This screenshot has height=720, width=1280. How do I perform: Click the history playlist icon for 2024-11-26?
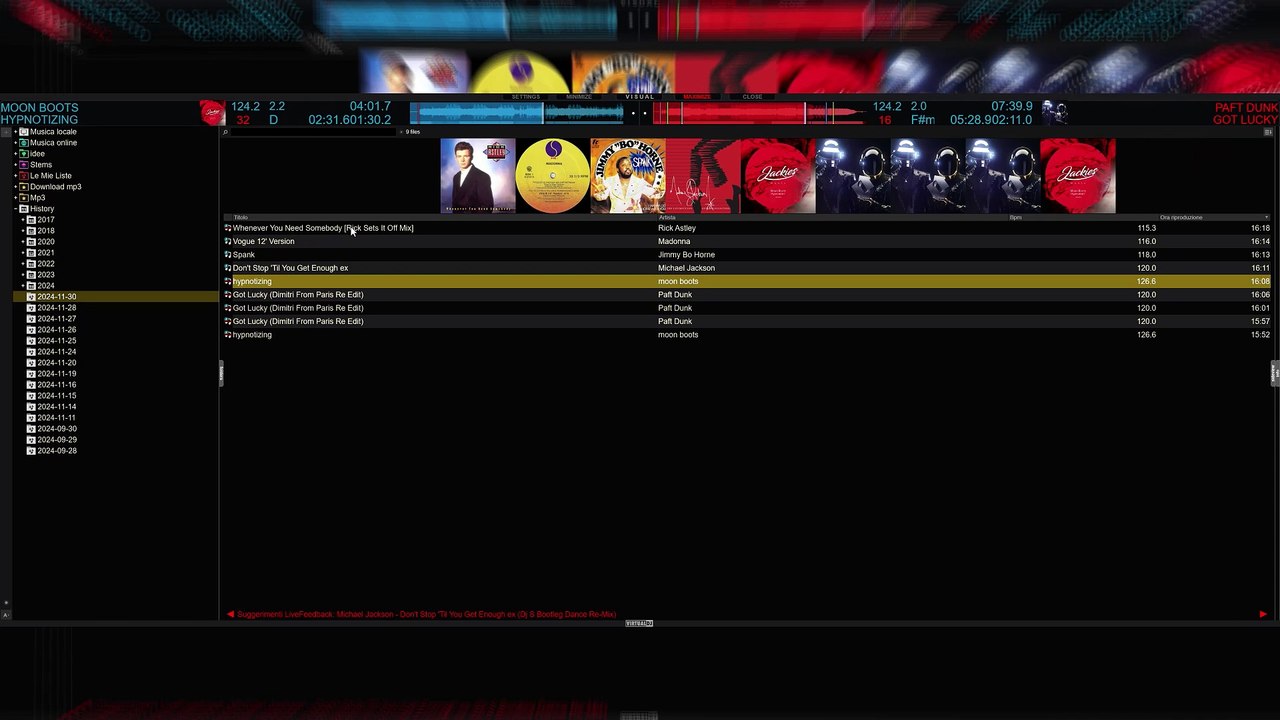pos(32,330)
